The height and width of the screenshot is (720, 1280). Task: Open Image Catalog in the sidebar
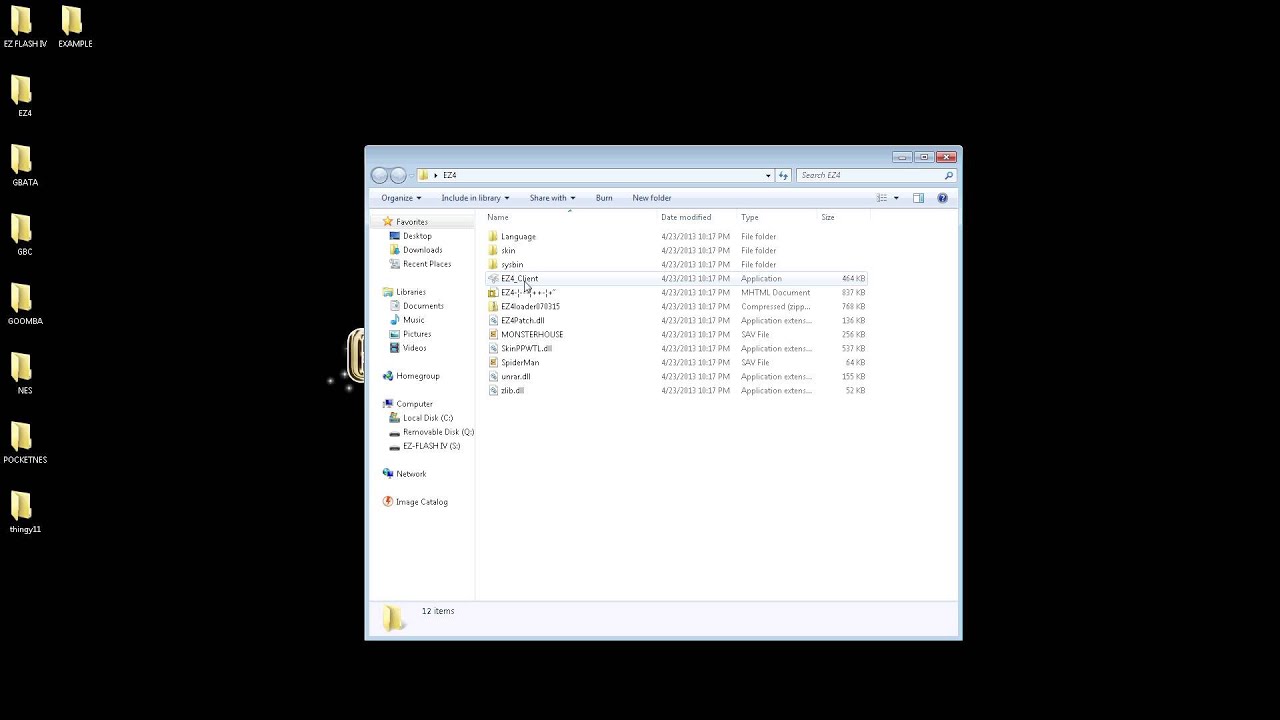click(x=421, y=502)
